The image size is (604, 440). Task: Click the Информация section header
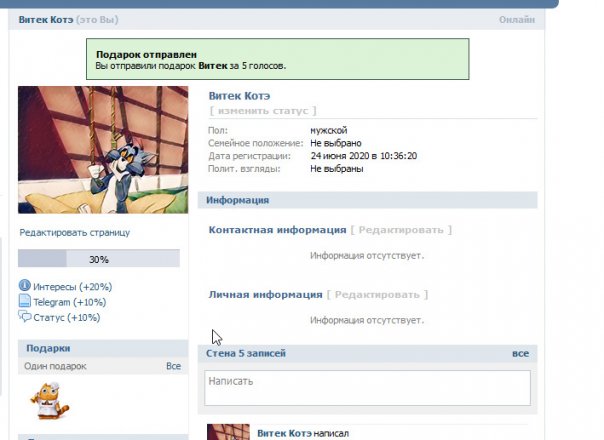pyautogui.click(x=367, y=200)
